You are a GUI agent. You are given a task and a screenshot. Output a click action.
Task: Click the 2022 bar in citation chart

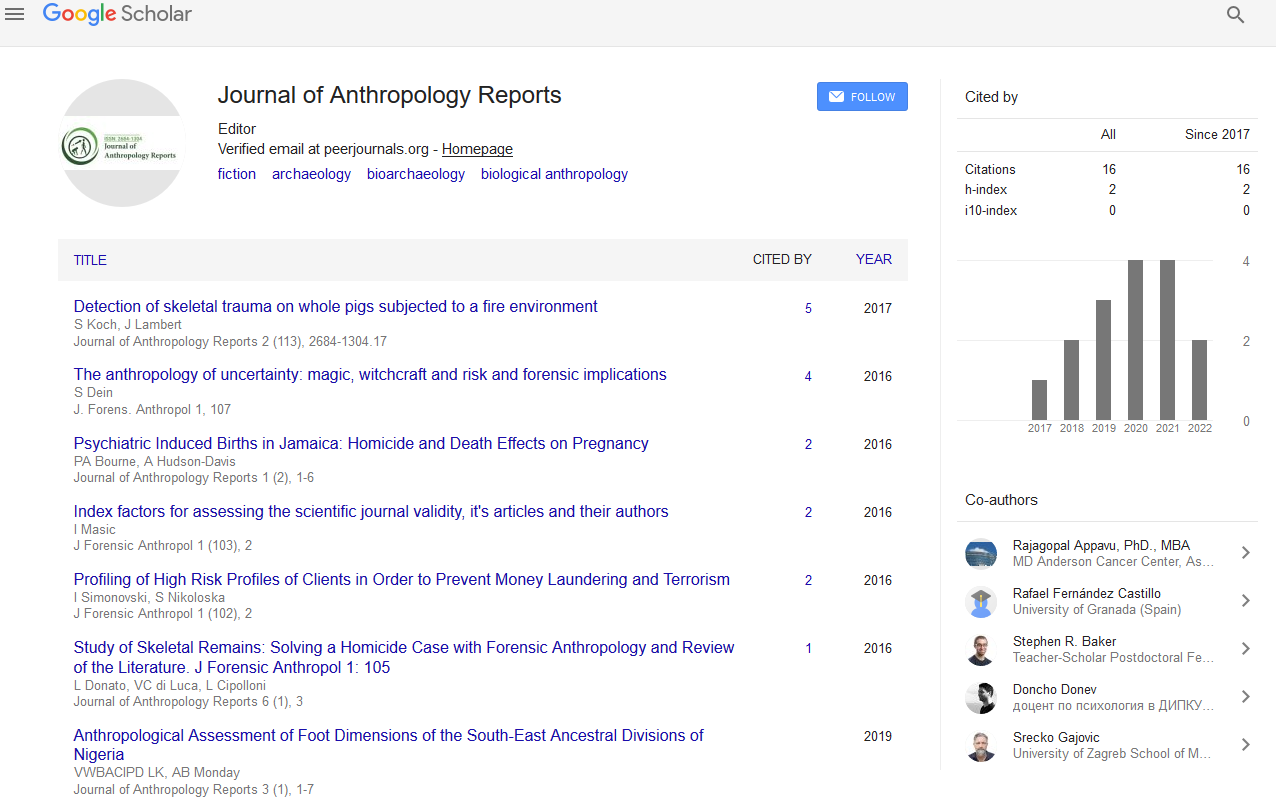coord(1199,380)
